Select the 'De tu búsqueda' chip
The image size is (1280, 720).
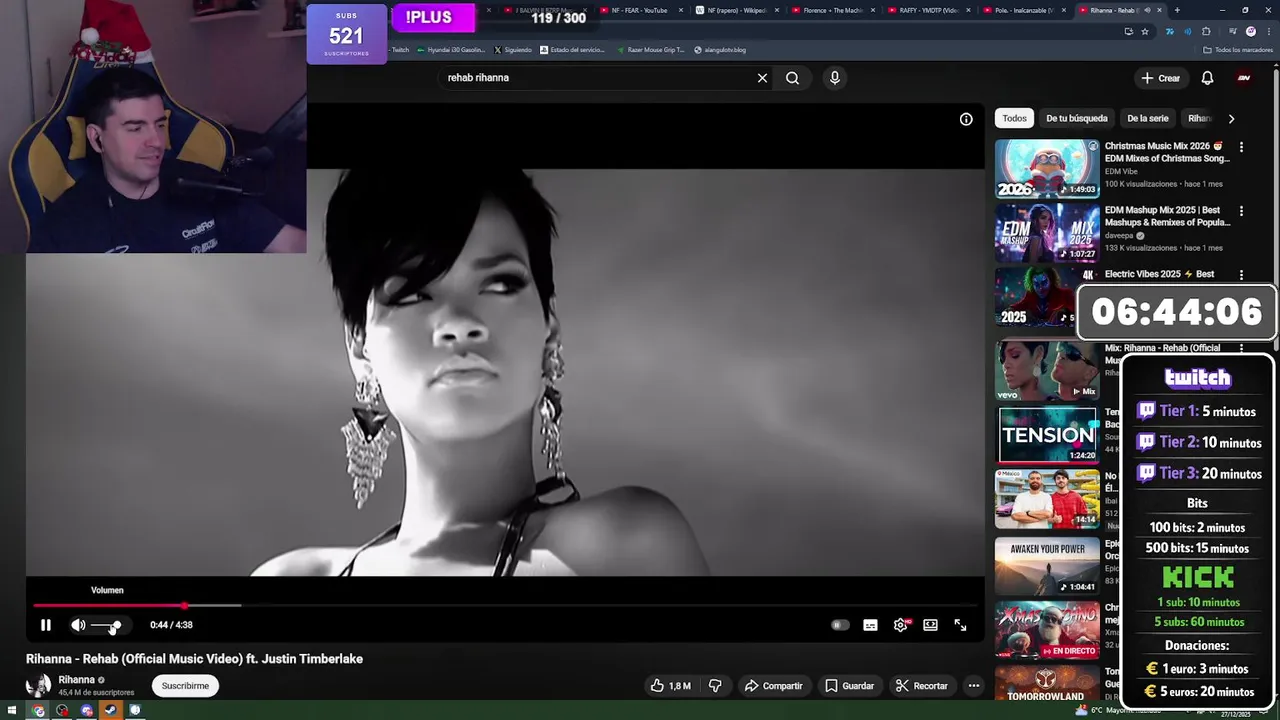1076,118
